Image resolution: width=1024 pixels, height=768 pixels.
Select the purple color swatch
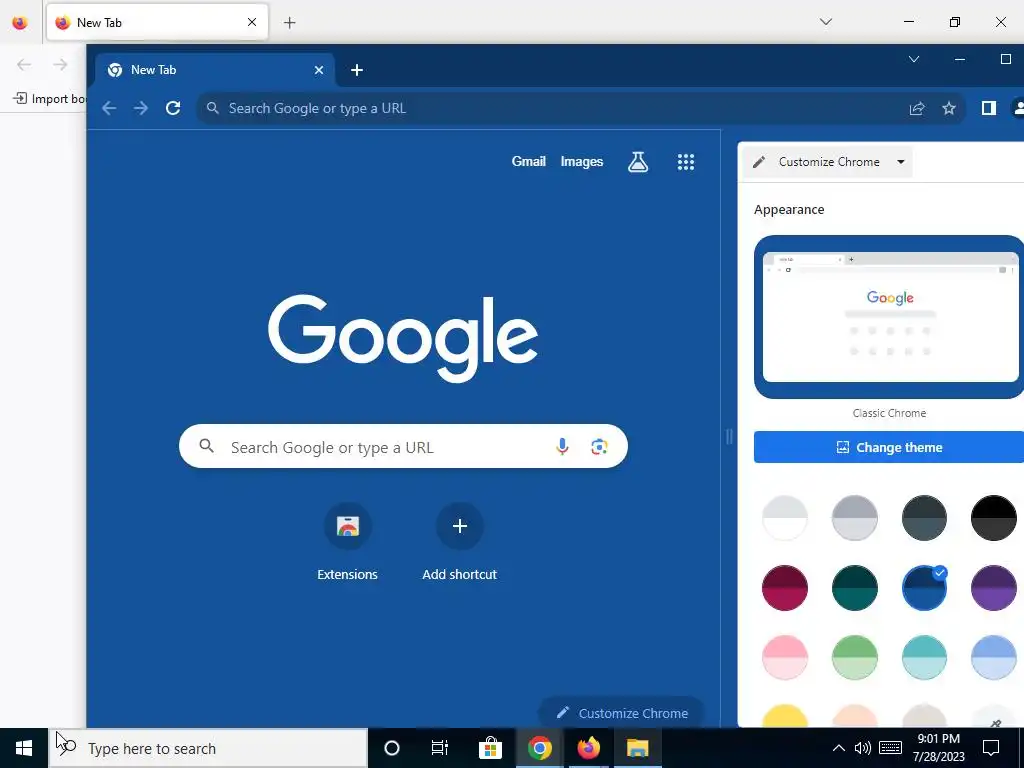pyautogui.click(x=994, y=588)
